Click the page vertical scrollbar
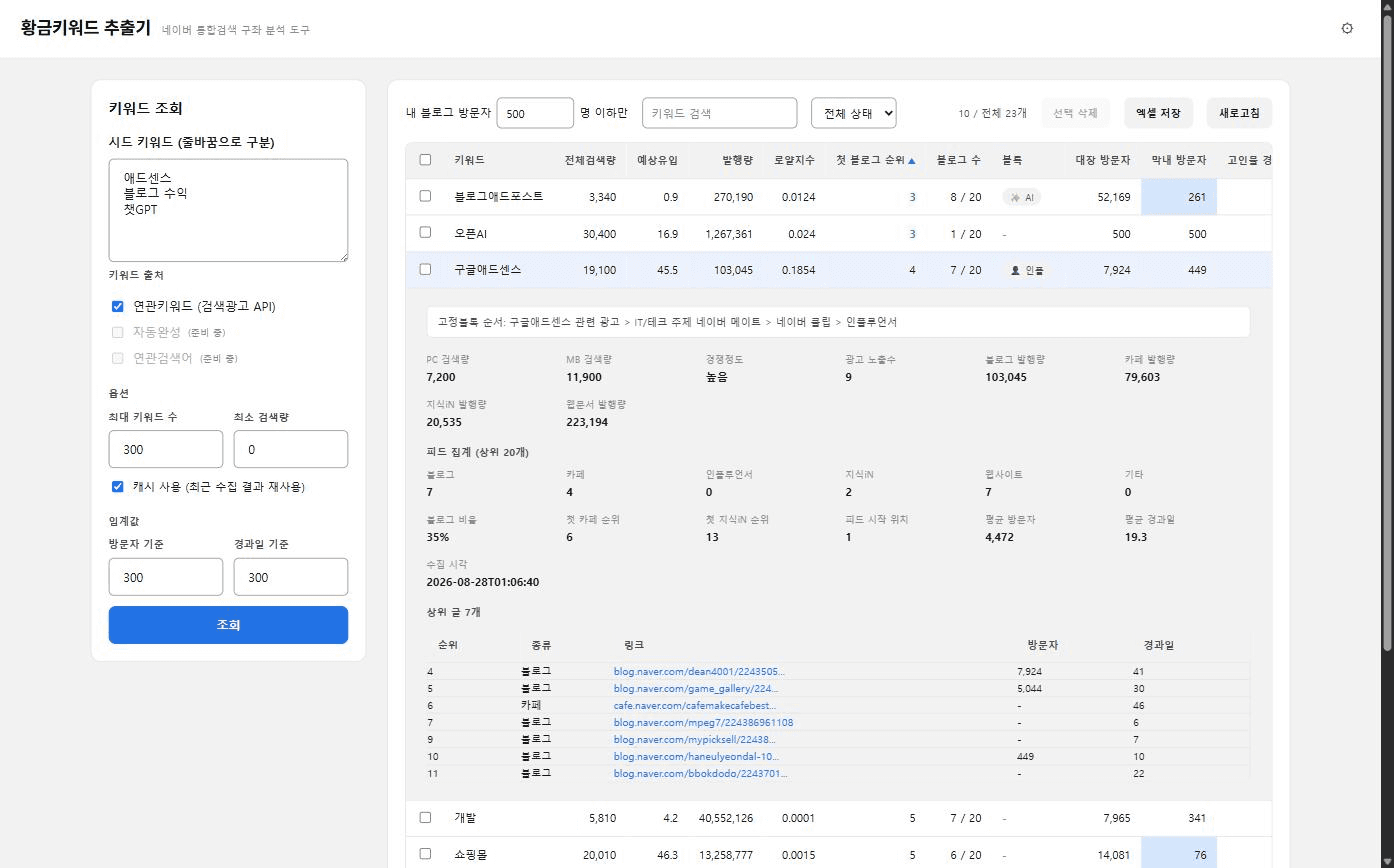 (1386, 335)
